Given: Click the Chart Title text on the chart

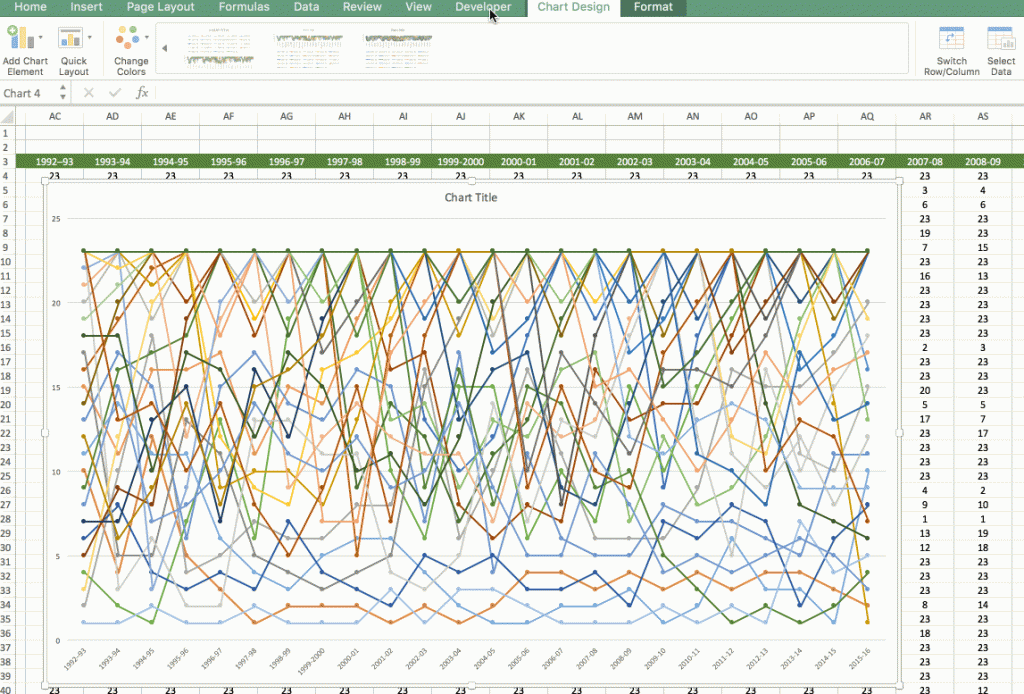Looking at the screenshot, I should (470, 197).
